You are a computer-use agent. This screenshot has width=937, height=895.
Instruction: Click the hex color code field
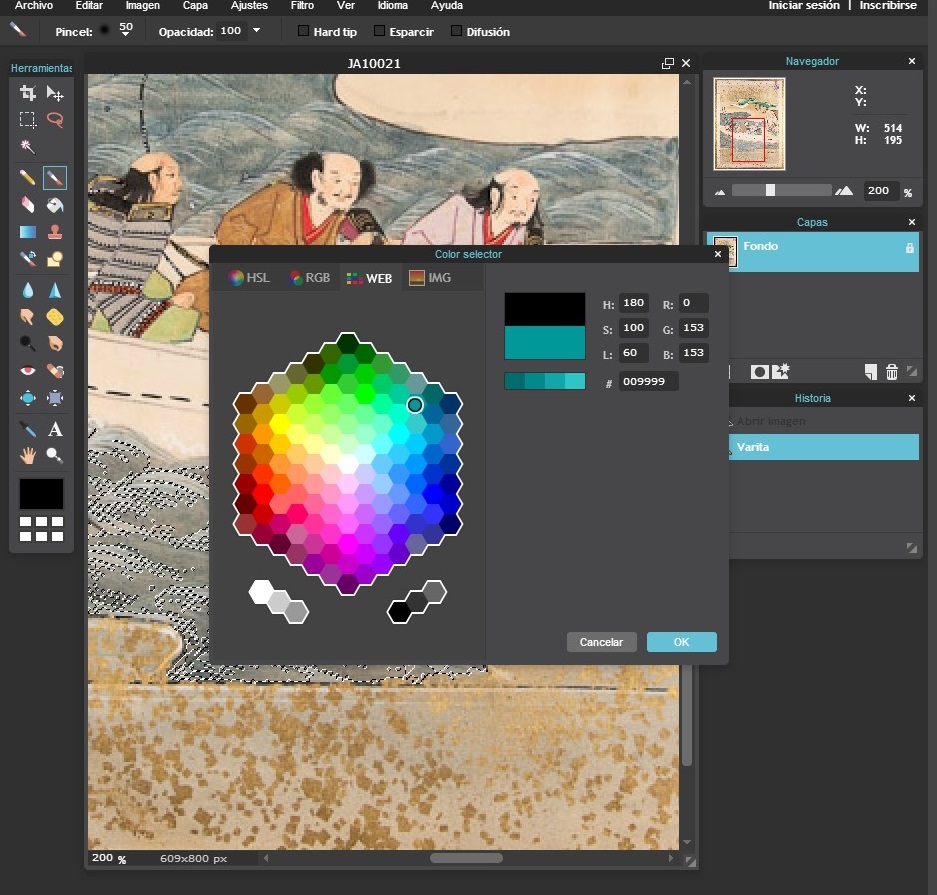pos(648,382)
